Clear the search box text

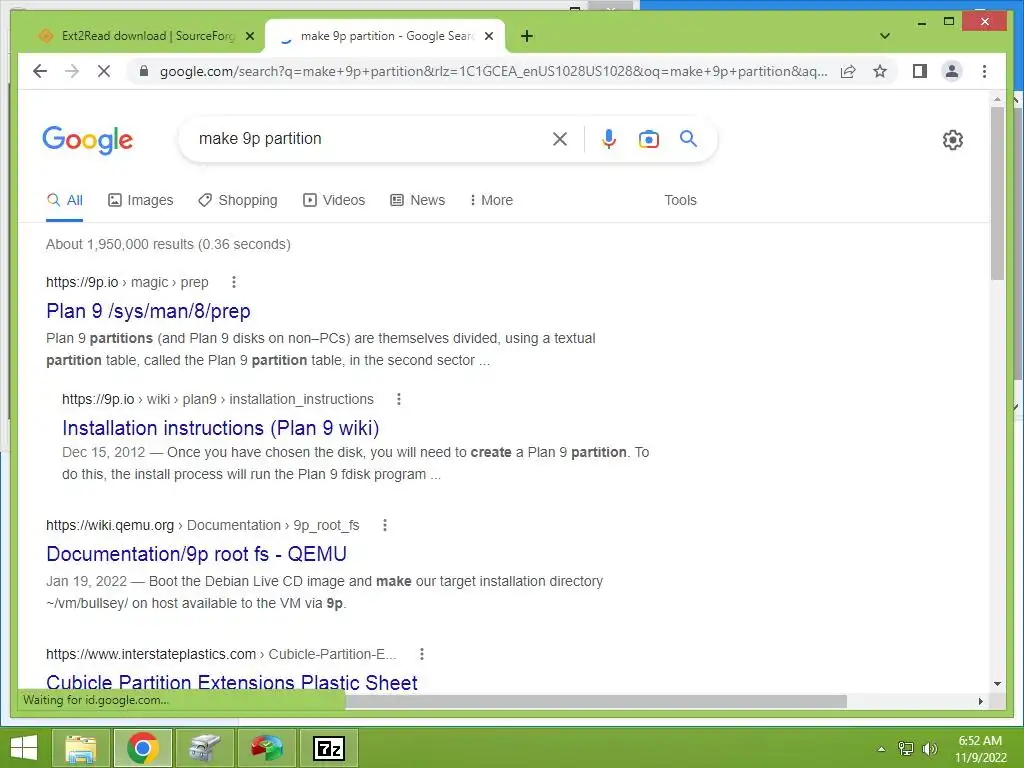[x=560, y=139]
